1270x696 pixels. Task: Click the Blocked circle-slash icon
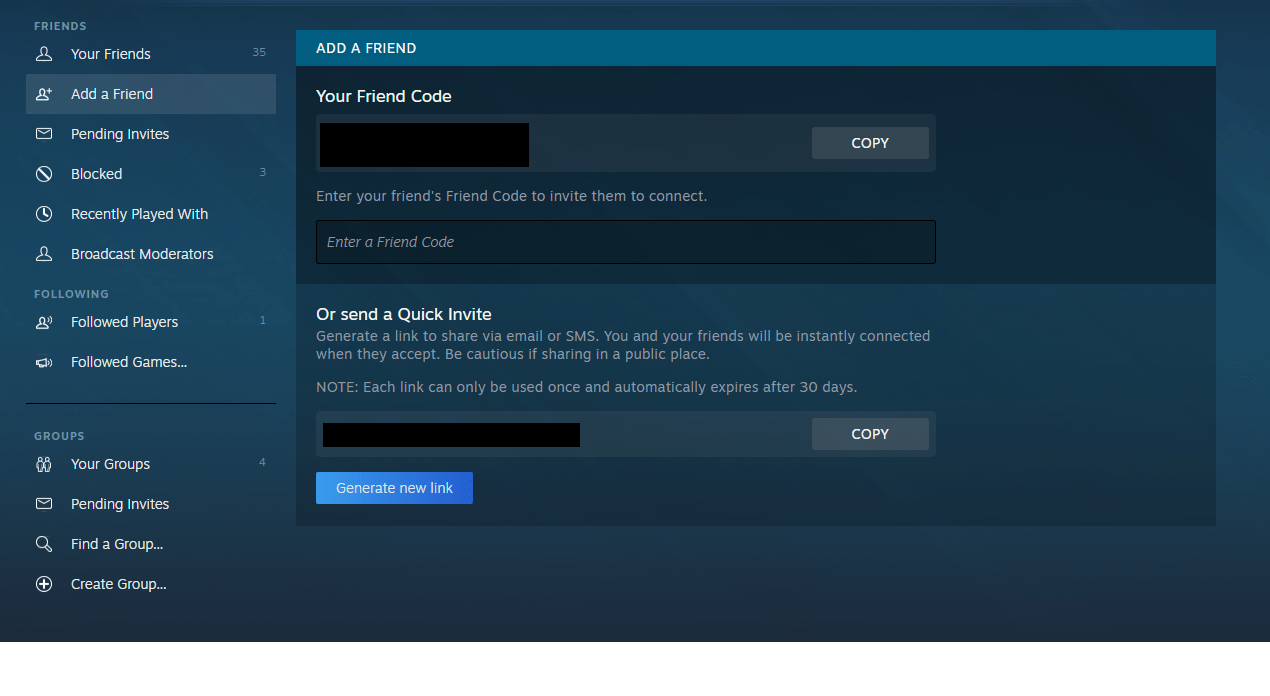(44, 174)
